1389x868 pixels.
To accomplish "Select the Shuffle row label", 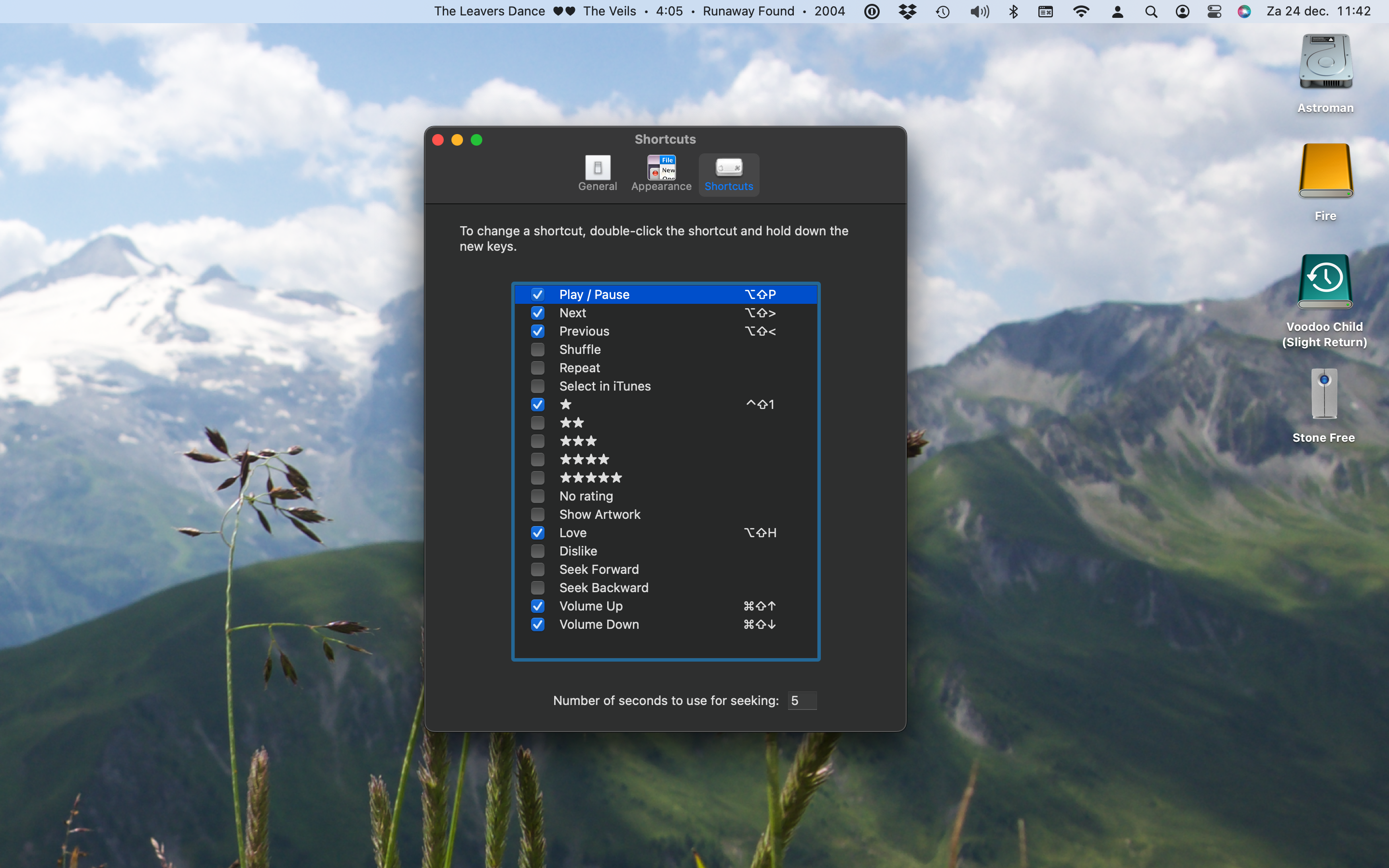I will (x=580, y=350).
